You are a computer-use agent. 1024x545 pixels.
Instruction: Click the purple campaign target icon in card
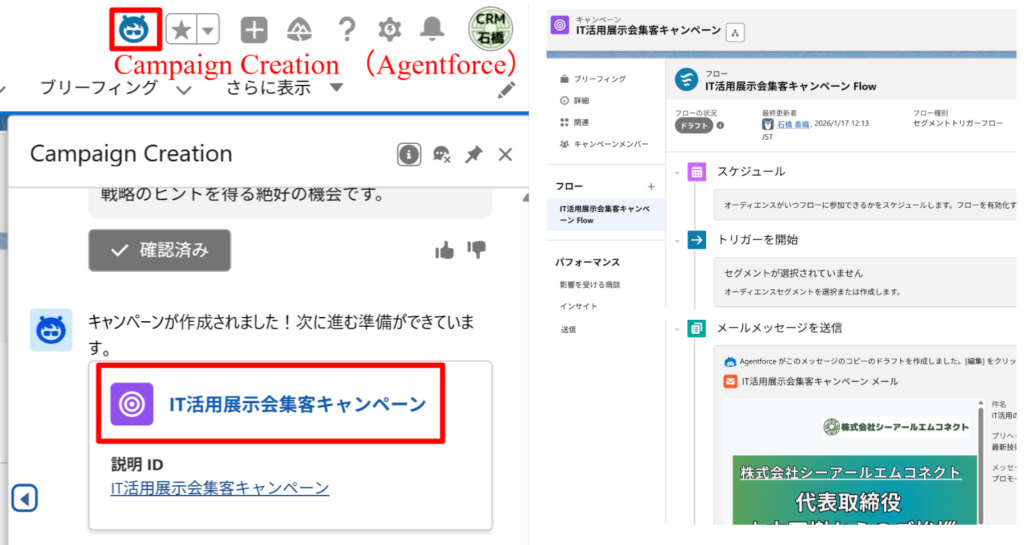[132, 404]
